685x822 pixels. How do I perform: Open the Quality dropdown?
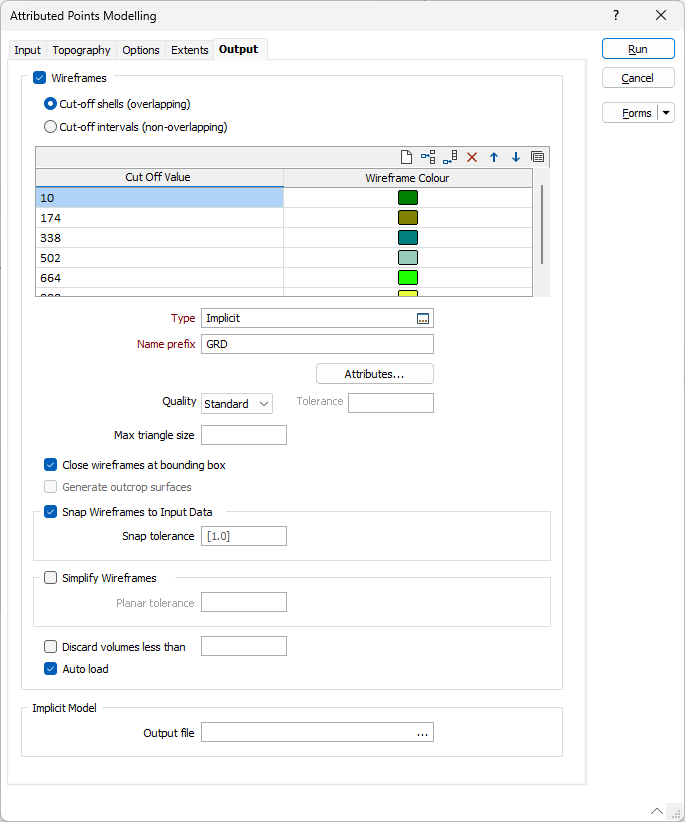pos(237,403)
